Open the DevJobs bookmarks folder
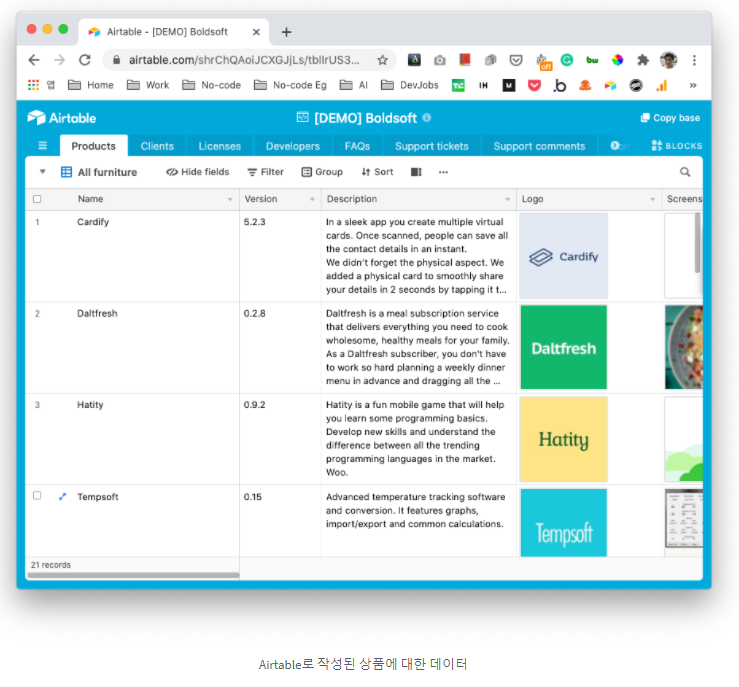This screenshot has width=739, height=687. pyautogui.click(x=410, y=85)
